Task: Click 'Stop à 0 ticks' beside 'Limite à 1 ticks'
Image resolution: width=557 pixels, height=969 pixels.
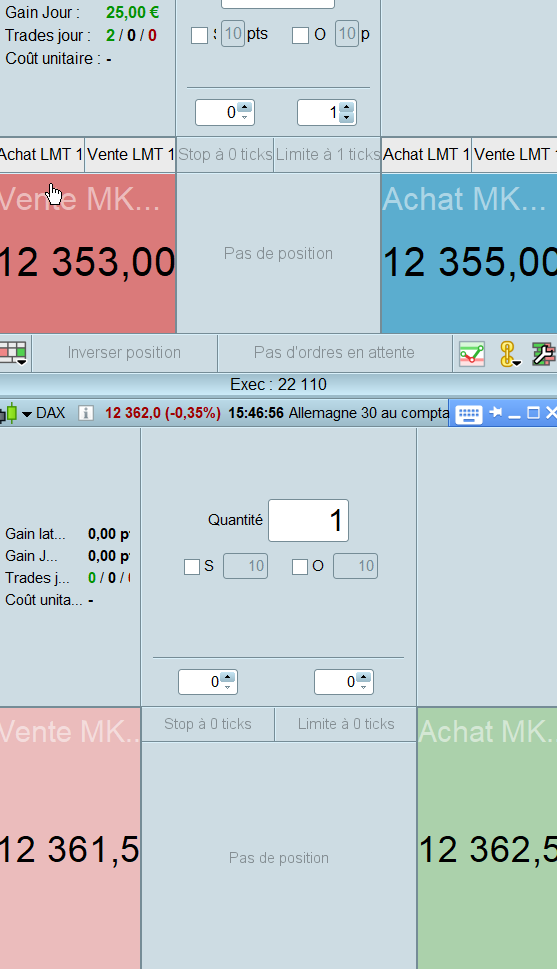Action: 226,154
